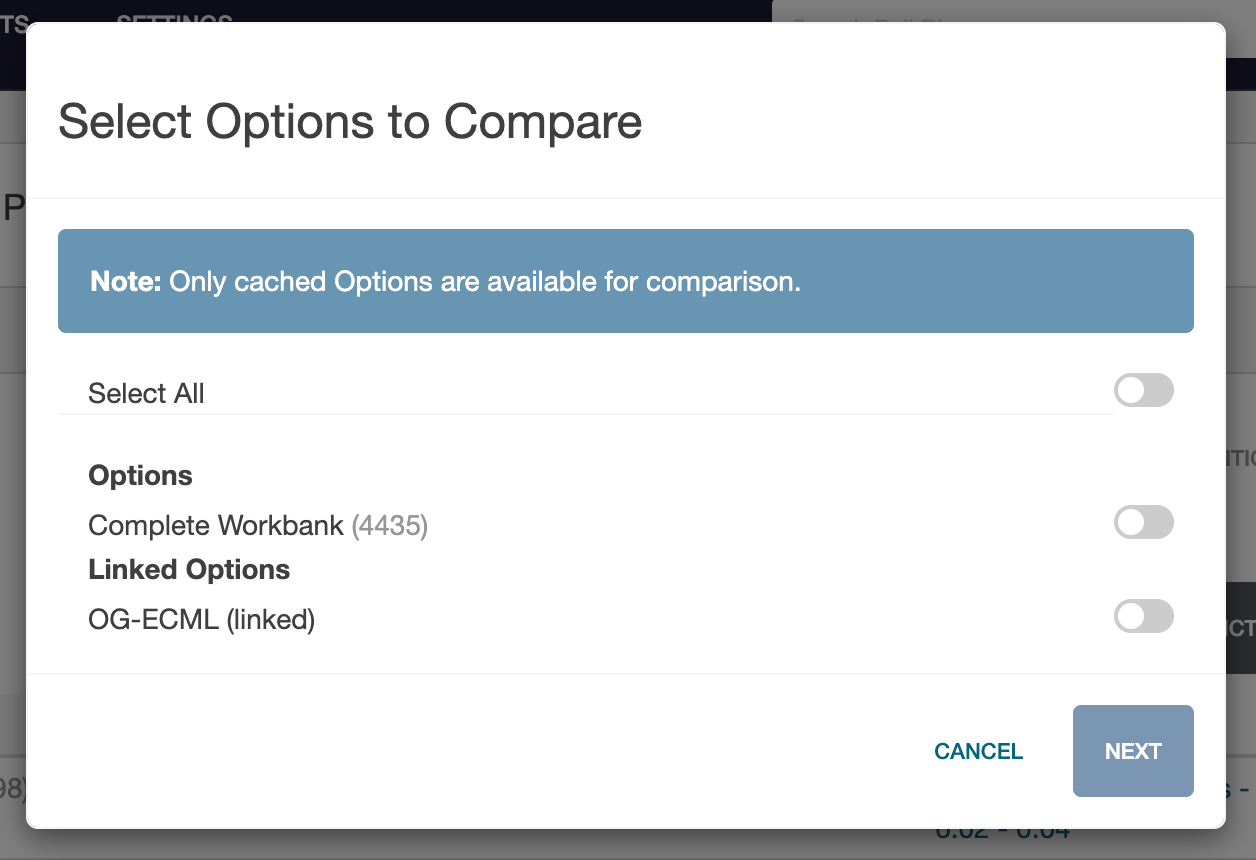This screenshot has height=860, width=1256.
Task: Open the SETTINGS menu
Action: tap(174, 18)
